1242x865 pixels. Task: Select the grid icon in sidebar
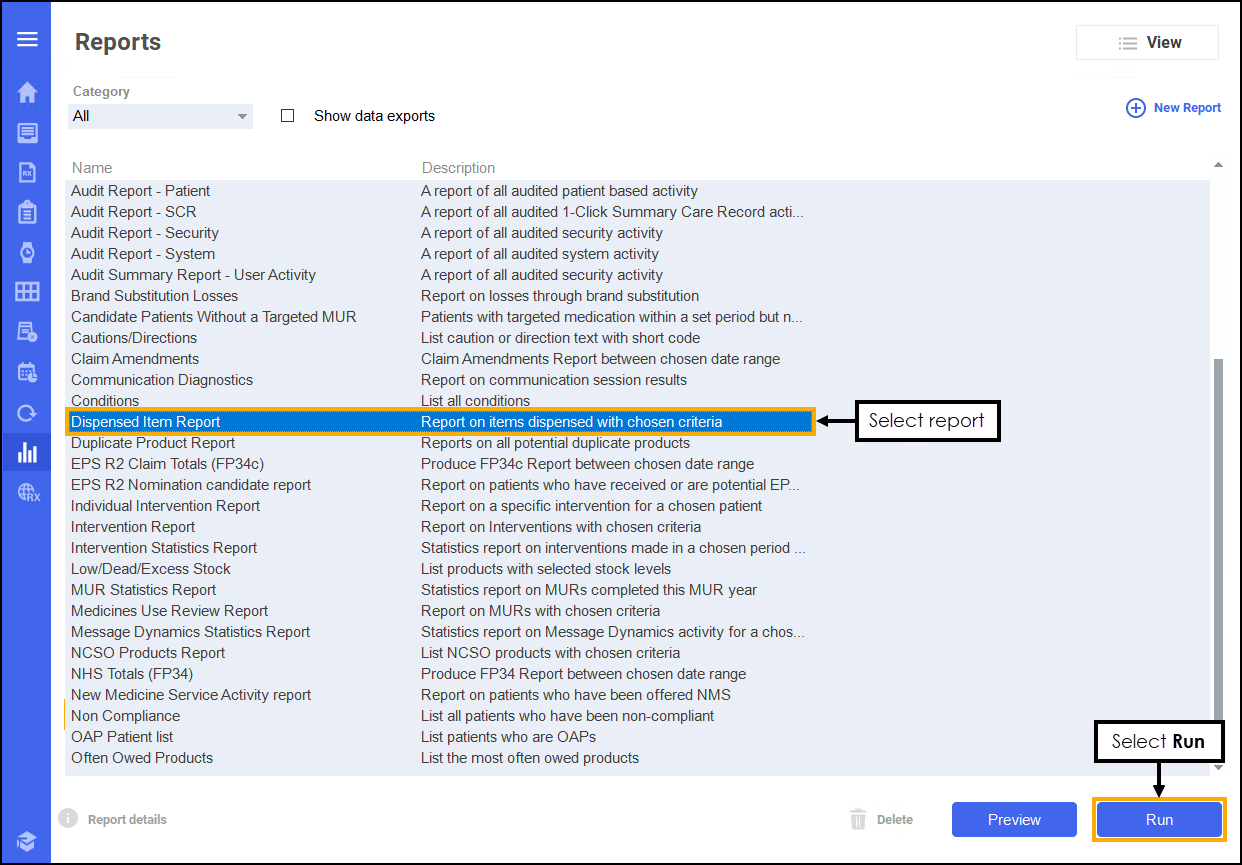(27, 292)
